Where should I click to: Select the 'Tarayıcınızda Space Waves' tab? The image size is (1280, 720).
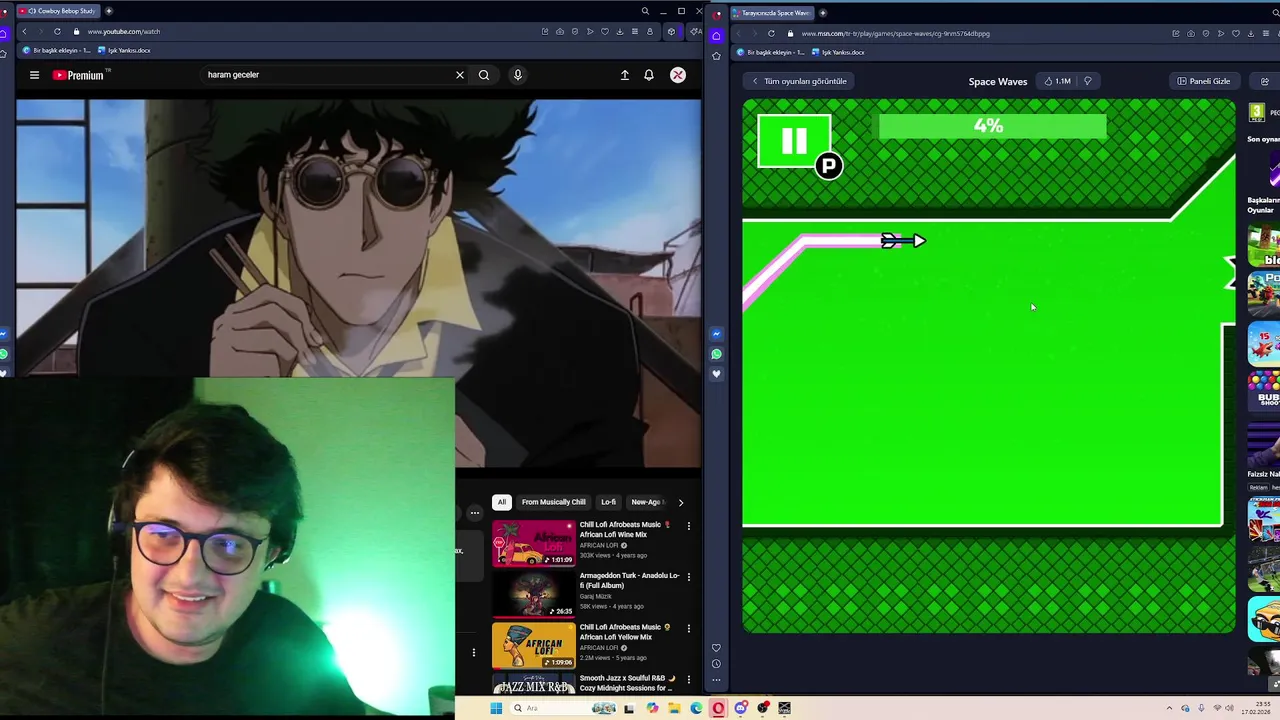pyautogui.click(x=770, y=13)
